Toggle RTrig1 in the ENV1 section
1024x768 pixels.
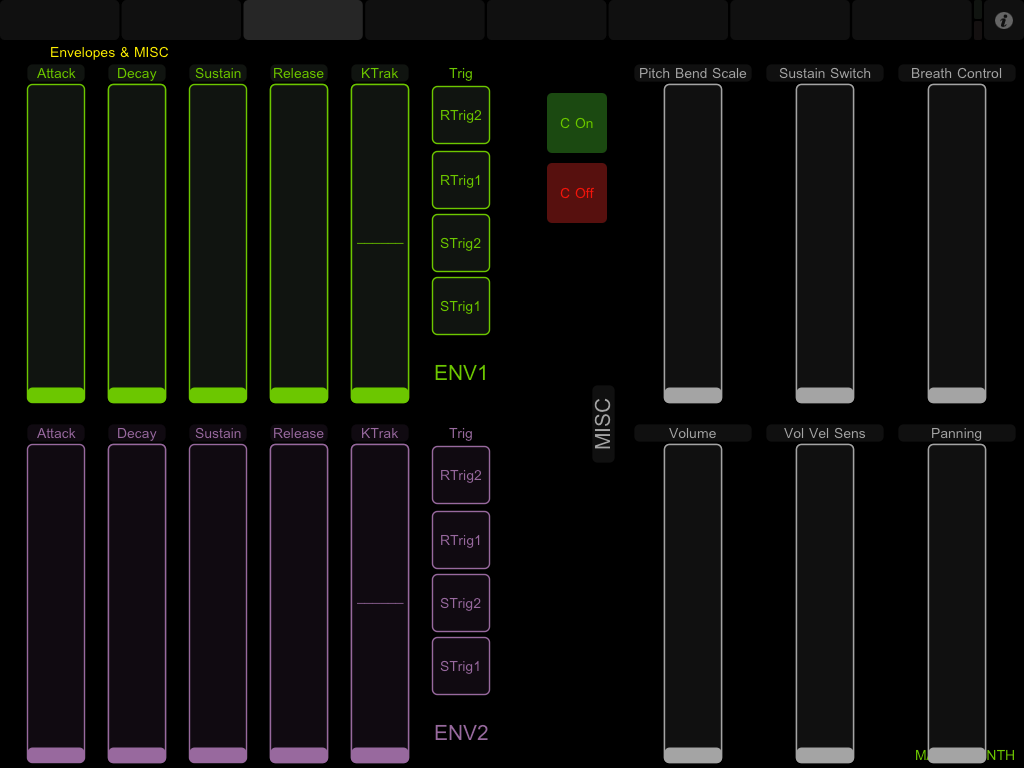[x=461, y=181]
